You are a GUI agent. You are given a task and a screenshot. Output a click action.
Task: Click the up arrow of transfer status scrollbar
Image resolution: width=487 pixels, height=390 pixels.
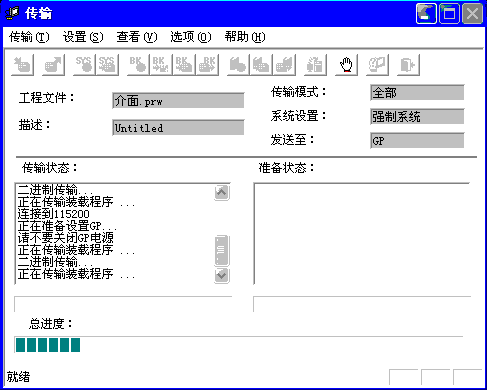click(x=222, y=192)
